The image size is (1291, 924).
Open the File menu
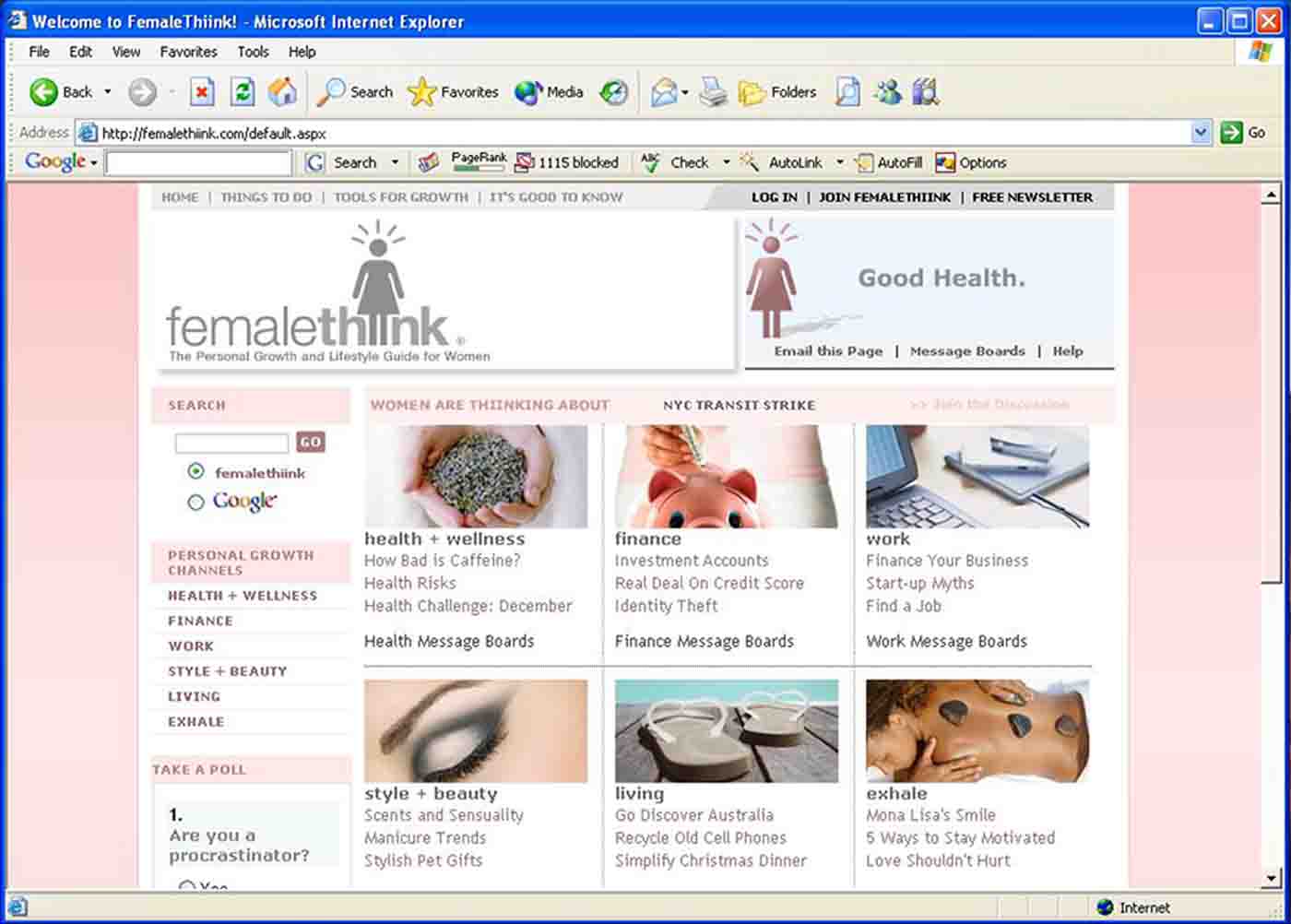point(40,52)
